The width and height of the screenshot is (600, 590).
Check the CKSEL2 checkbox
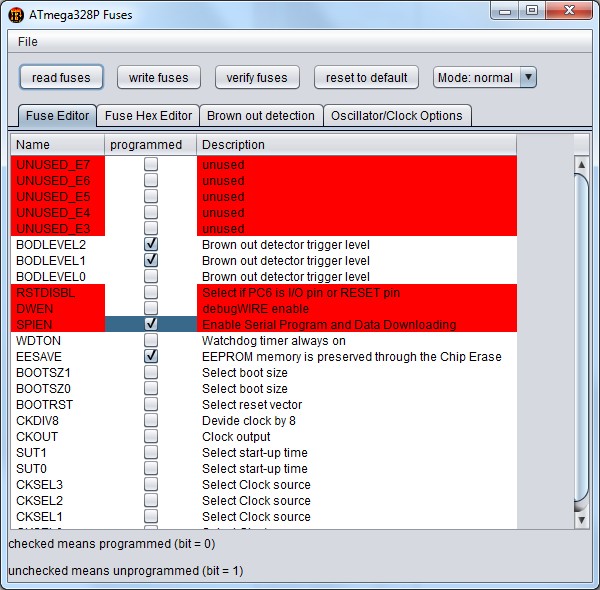pyautogui.click(x=151, y=500)
